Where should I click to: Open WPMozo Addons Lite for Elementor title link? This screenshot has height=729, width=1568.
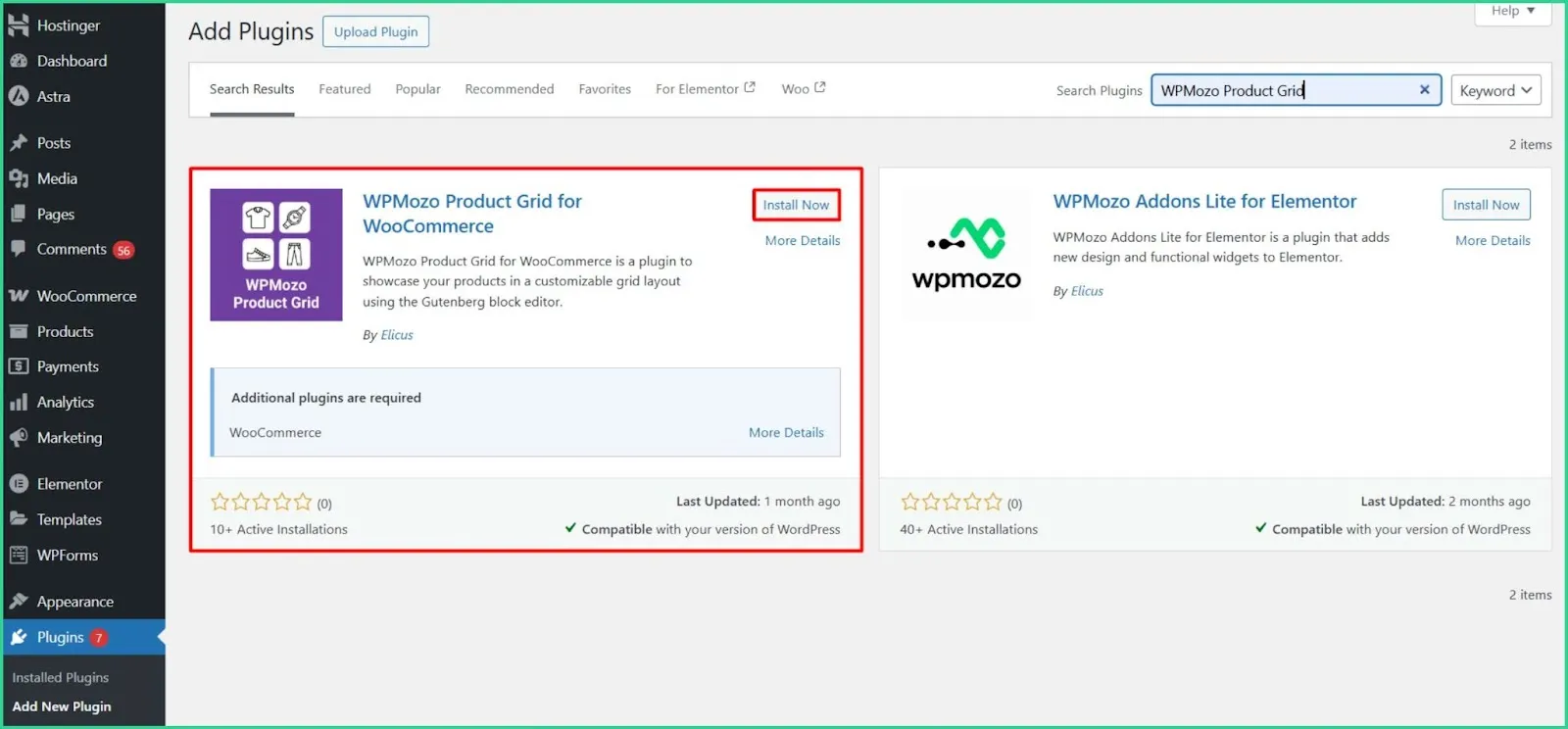(x=1204, y=201)
